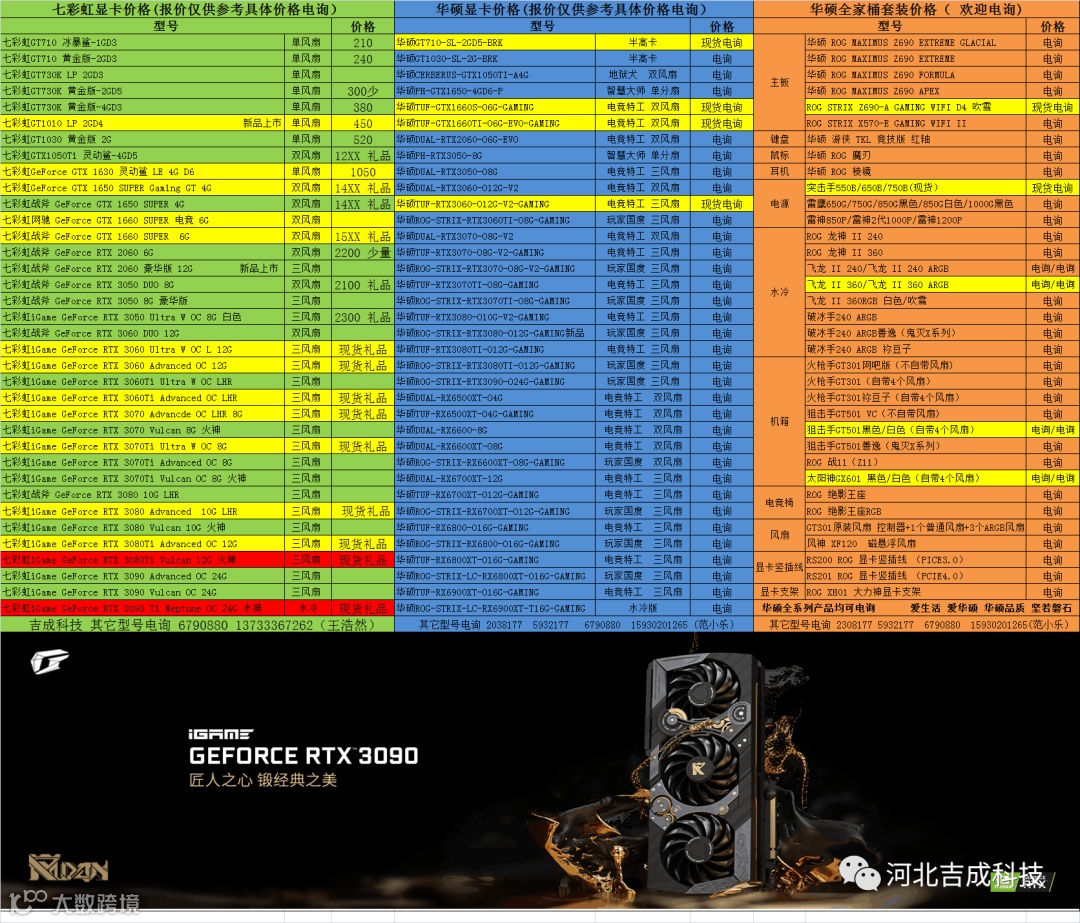The width and height of the screenshot is (1080, 923).
Task: Click the price cell '1050'
Action: (x=363, y=172)
